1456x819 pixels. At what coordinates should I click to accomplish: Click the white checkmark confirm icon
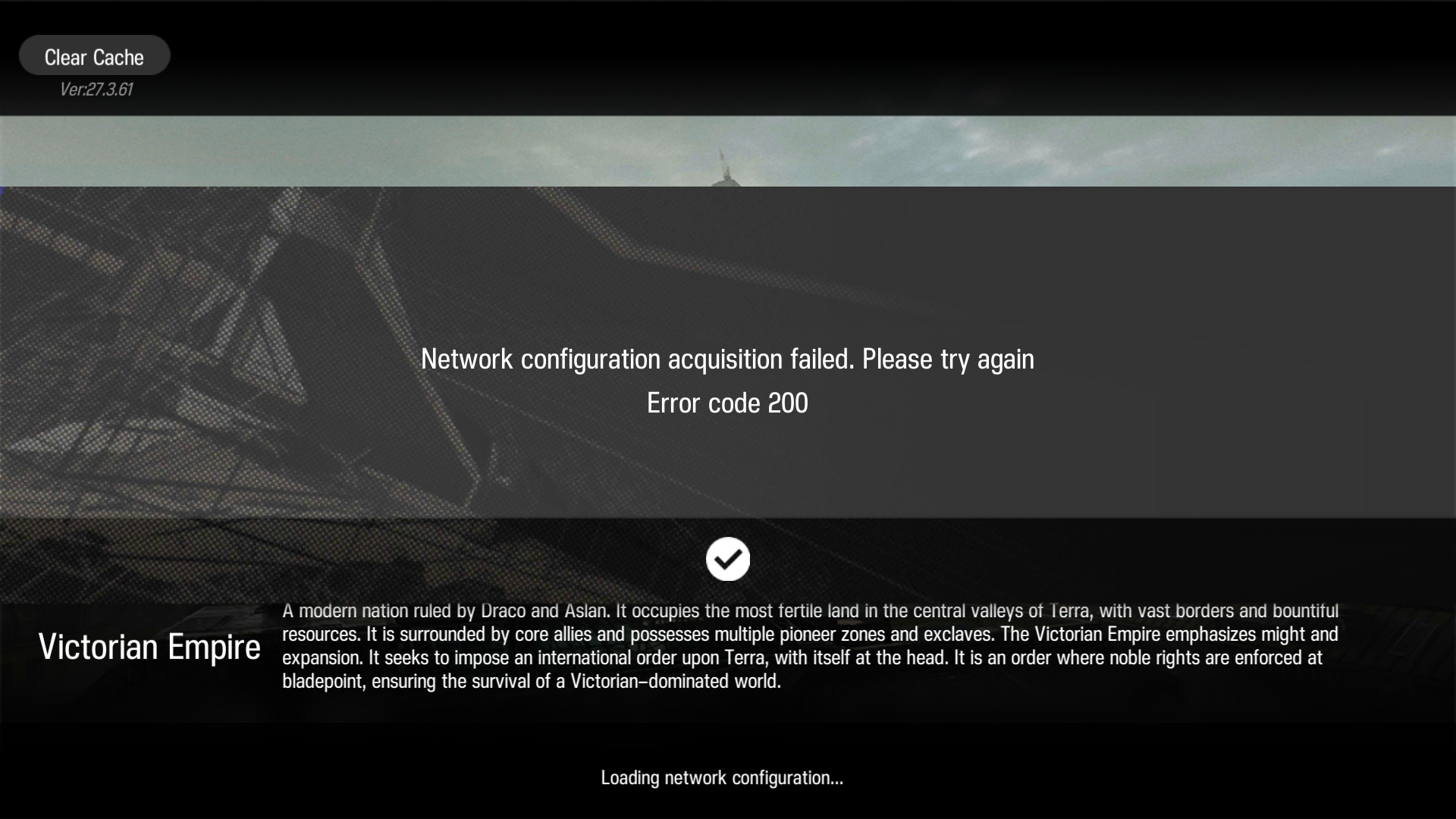[x=728, y=559]
